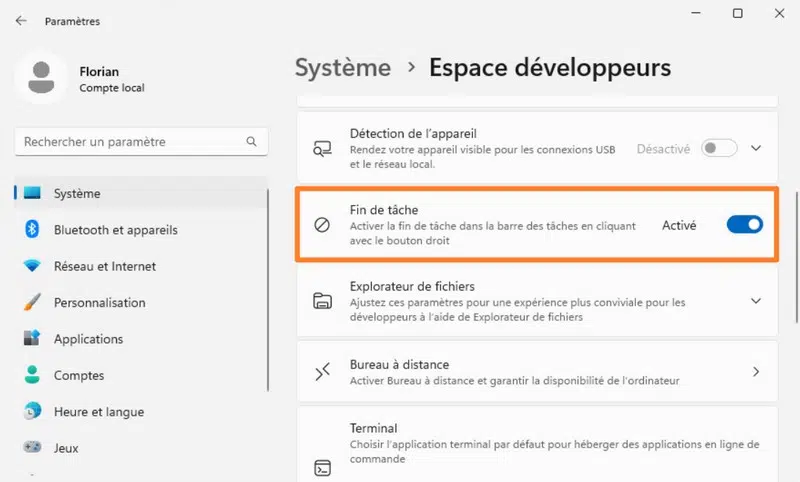Click the Jeux controller icon
The width and height of the screenshot is (800, 482).
click(x=32, y=448)
